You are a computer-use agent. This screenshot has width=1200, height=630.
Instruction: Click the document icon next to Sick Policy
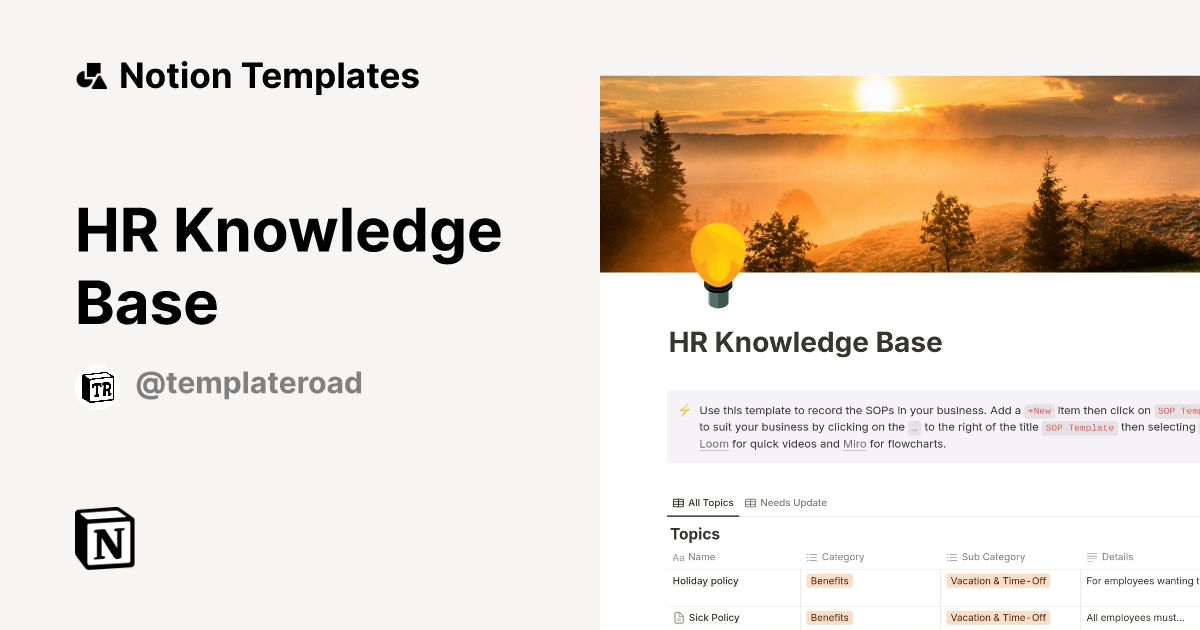(677, 617)
